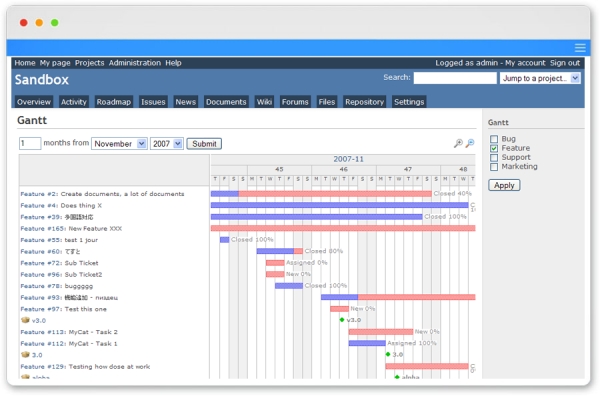Click the Sandbox project title
This screenshot has height=396, width=600.
[42, 80]
